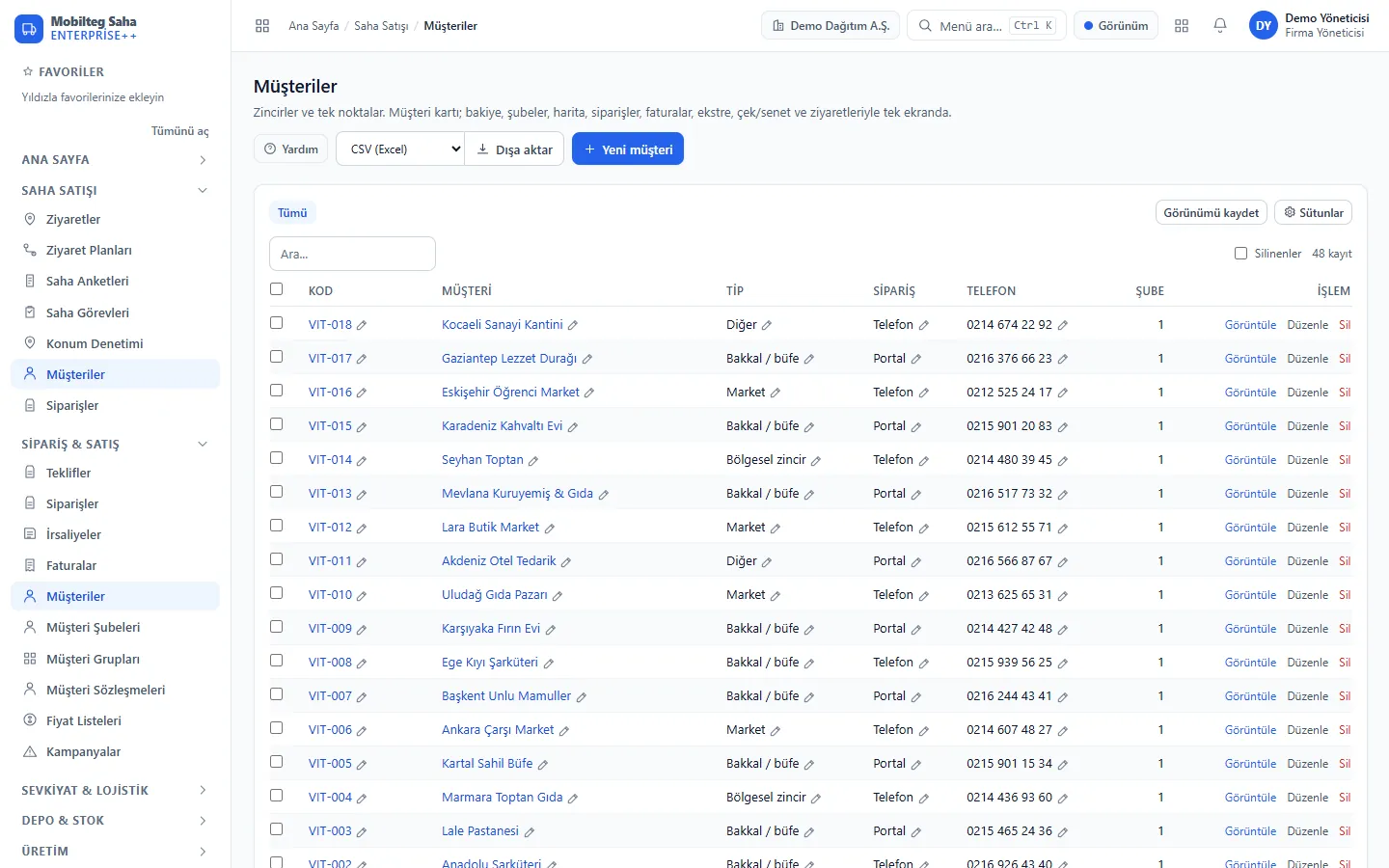The image size is (1389, 868).
Task: Click pencil icon next to Seyhan Toptan
Action: click(533, 461)
